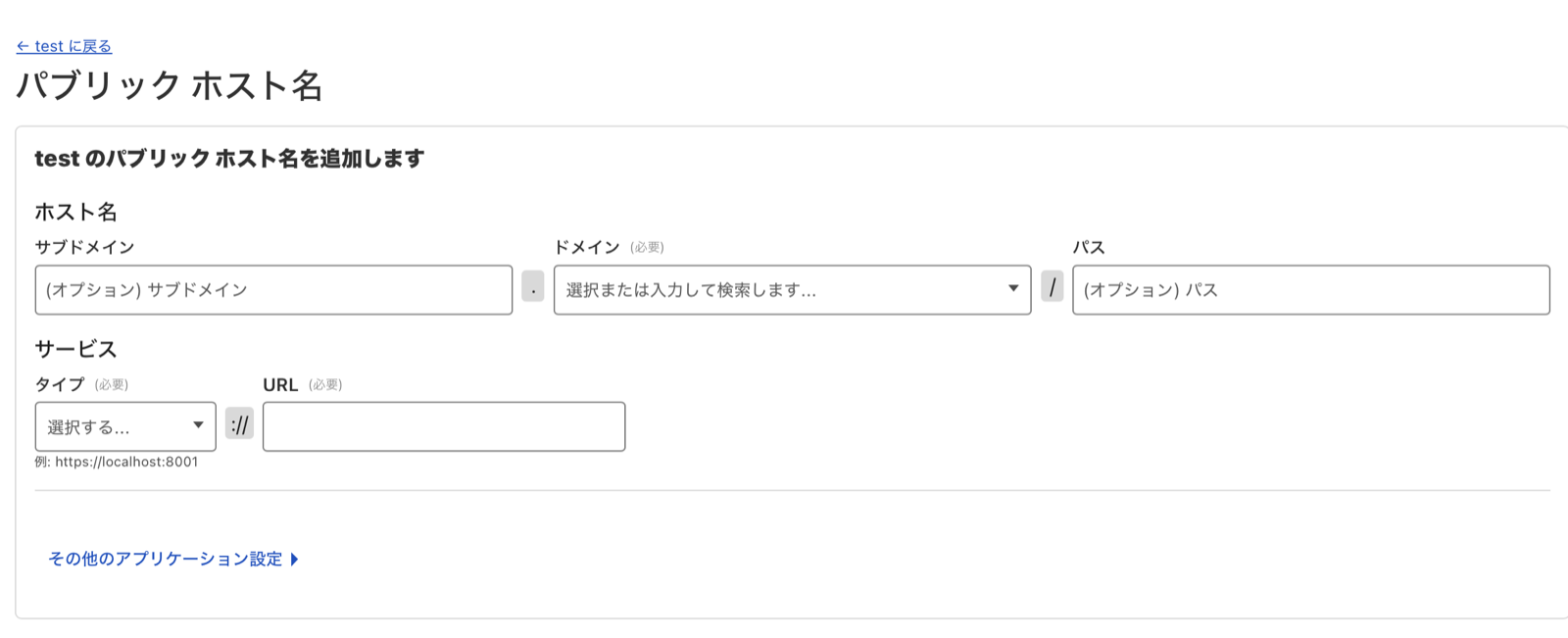This screenshot has width=1568, height=638.
Task: Click the URL field label
Action: 280,384
